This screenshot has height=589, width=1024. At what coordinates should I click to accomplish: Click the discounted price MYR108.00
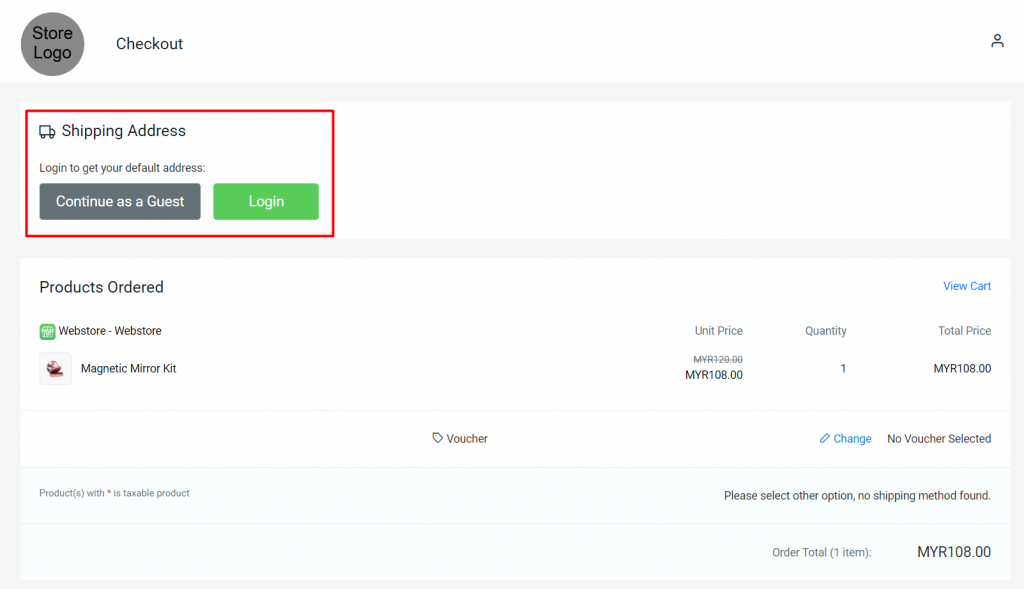[x=714, y=374]
